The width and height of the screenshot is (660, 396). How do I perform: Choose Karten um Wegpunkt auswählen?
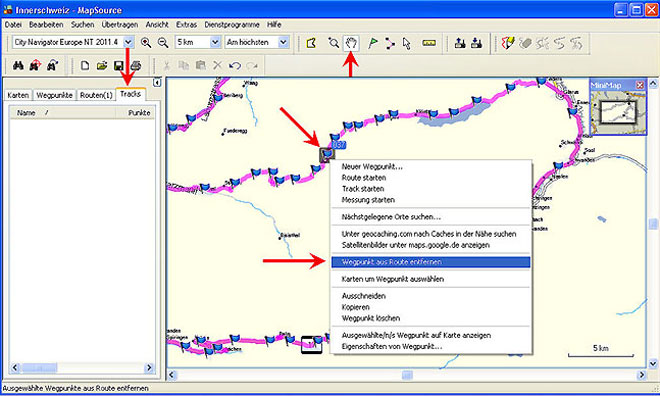click(431, 279)
